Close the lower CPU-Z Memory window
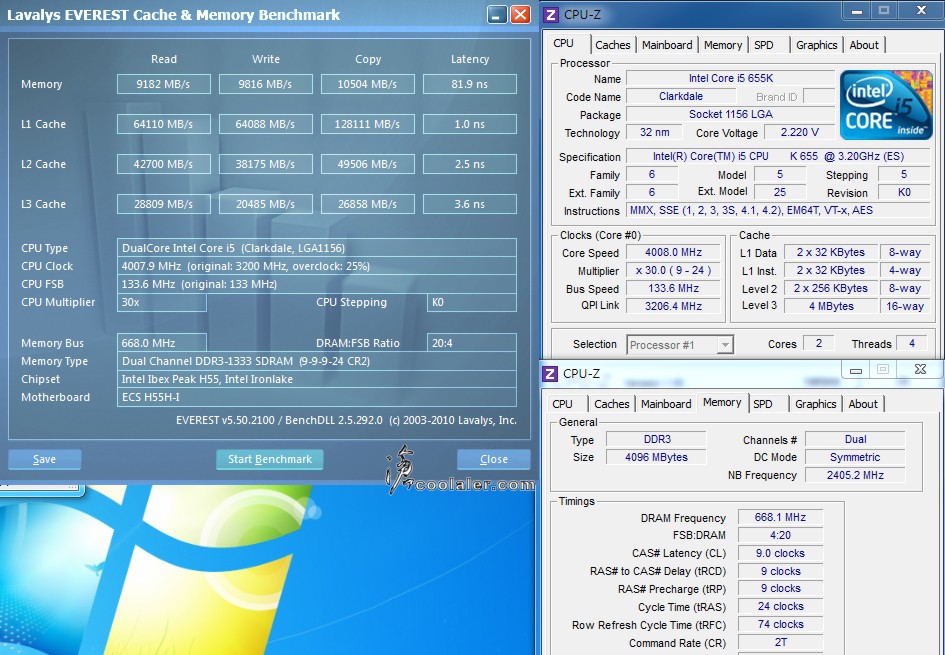 [920, 370]
